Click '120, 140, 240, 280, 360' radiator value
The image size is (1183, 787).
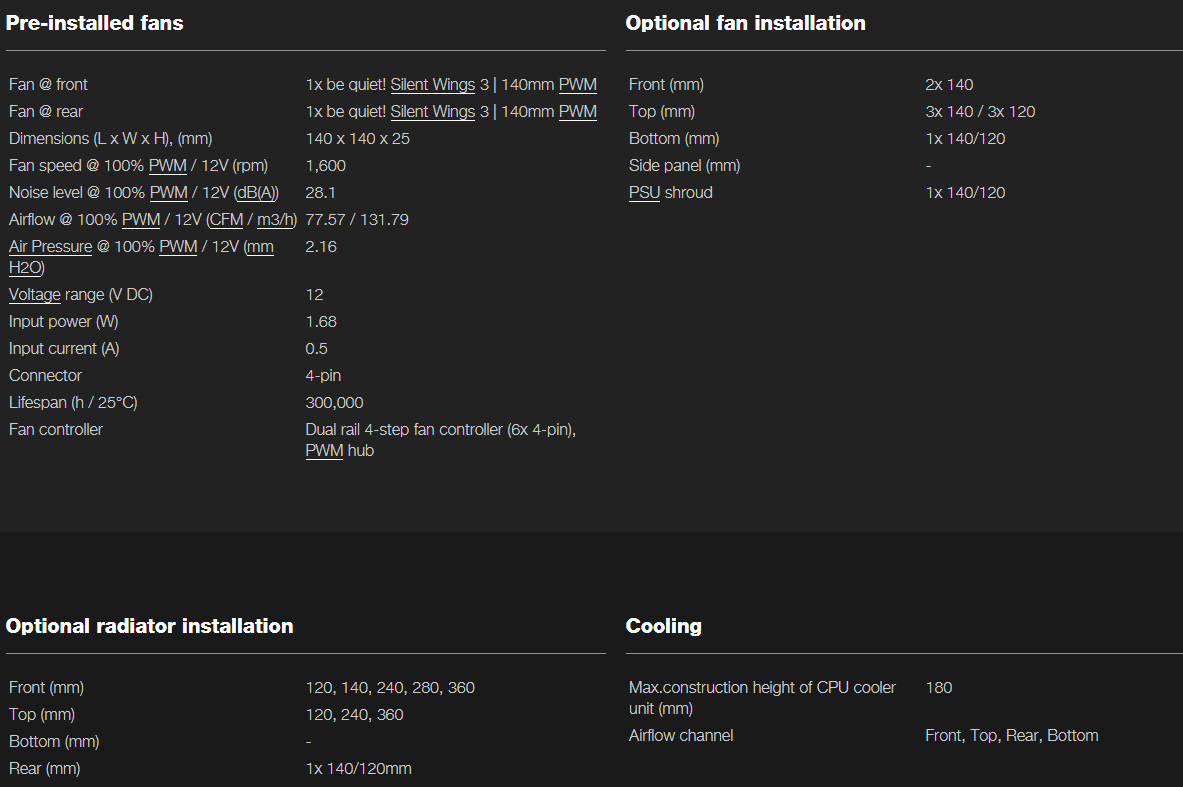coord(390,688)
